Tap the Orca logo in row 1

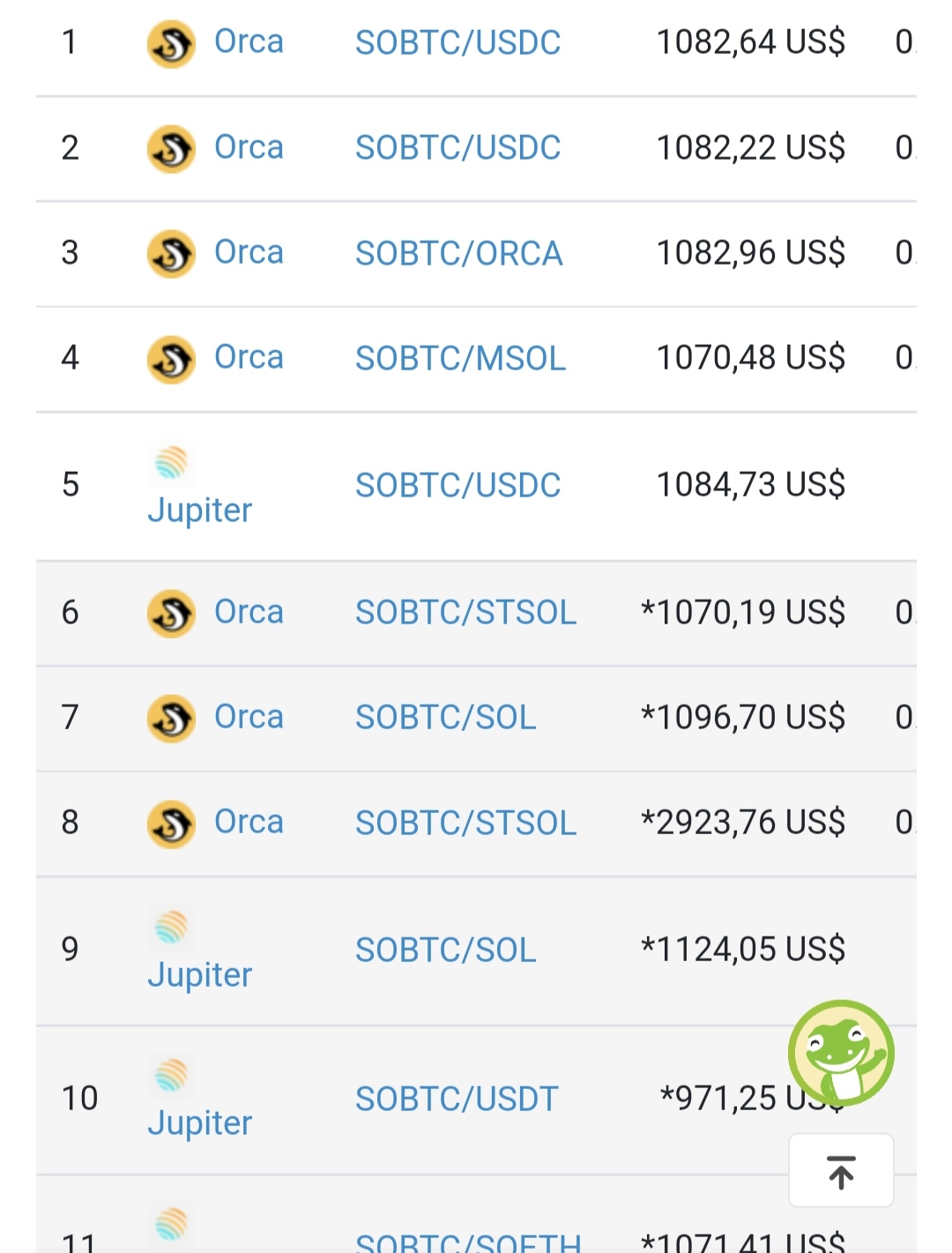171,44
